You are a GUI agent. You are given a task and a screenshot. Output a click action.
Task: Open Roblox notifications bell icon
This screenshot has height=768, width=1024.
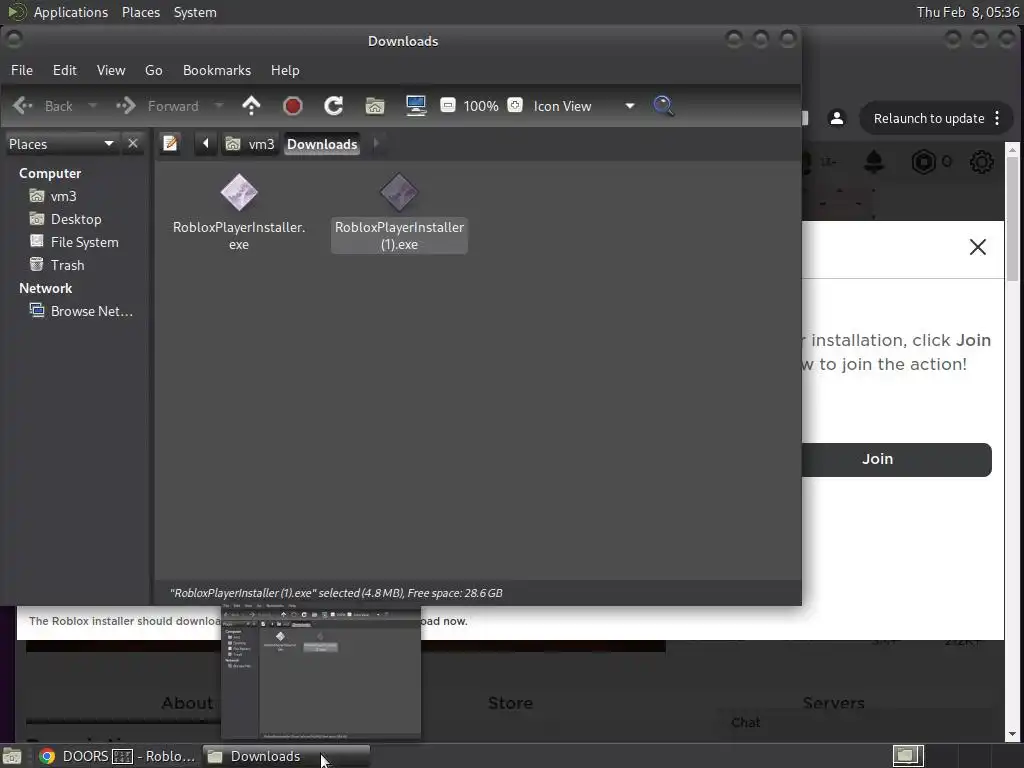(x=874, y=162)
